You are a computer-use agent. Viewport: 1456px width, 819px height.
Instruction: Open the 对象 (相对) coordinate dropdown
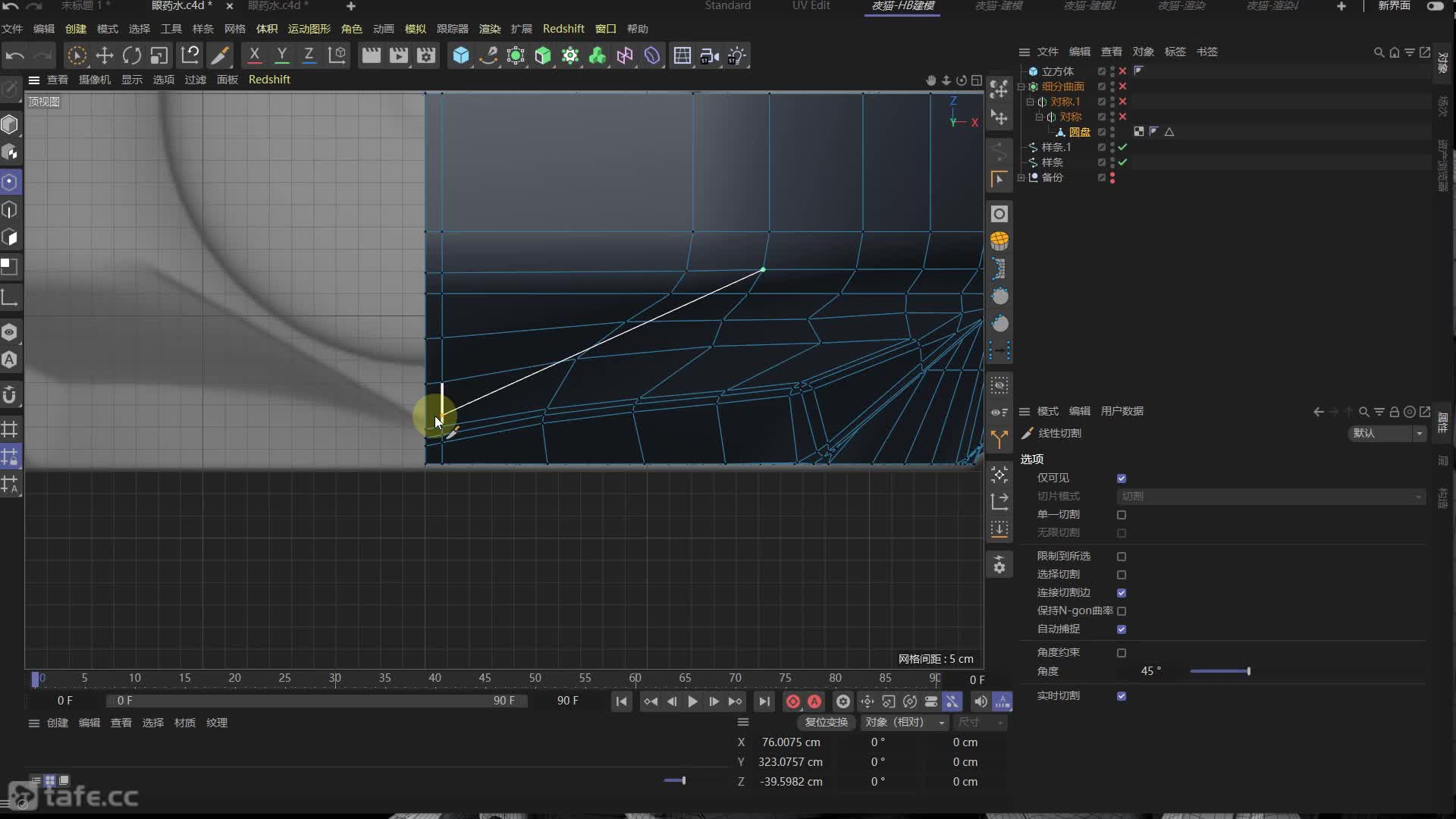tap(904, 722)
